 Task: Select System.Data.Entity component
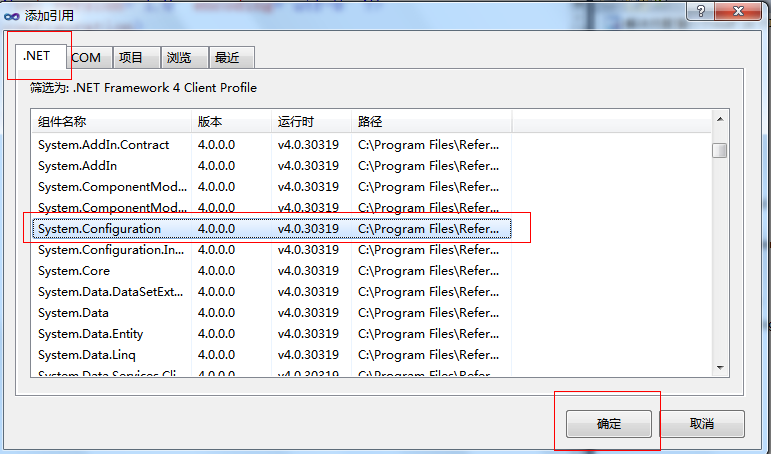(x=272, y=334)
